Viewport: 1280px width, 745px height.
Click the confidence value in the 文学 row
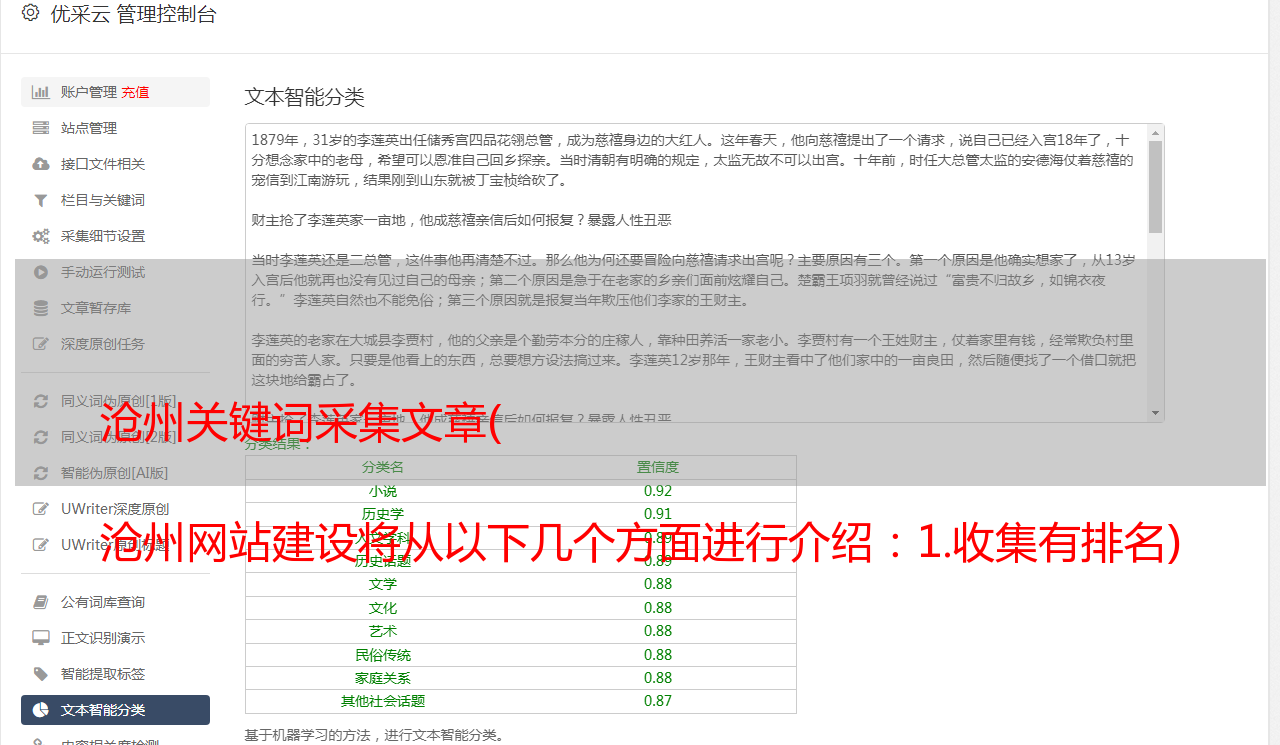pos(658,584)
